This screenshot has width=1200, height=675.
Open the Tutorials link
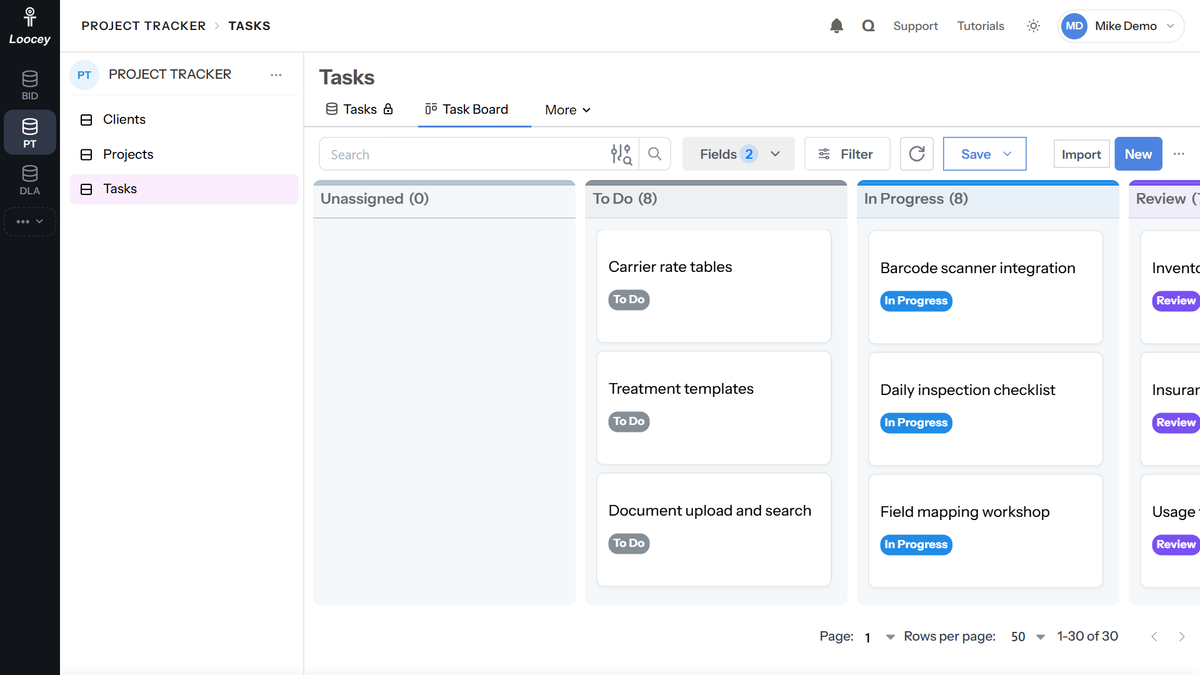coord(980,26)
